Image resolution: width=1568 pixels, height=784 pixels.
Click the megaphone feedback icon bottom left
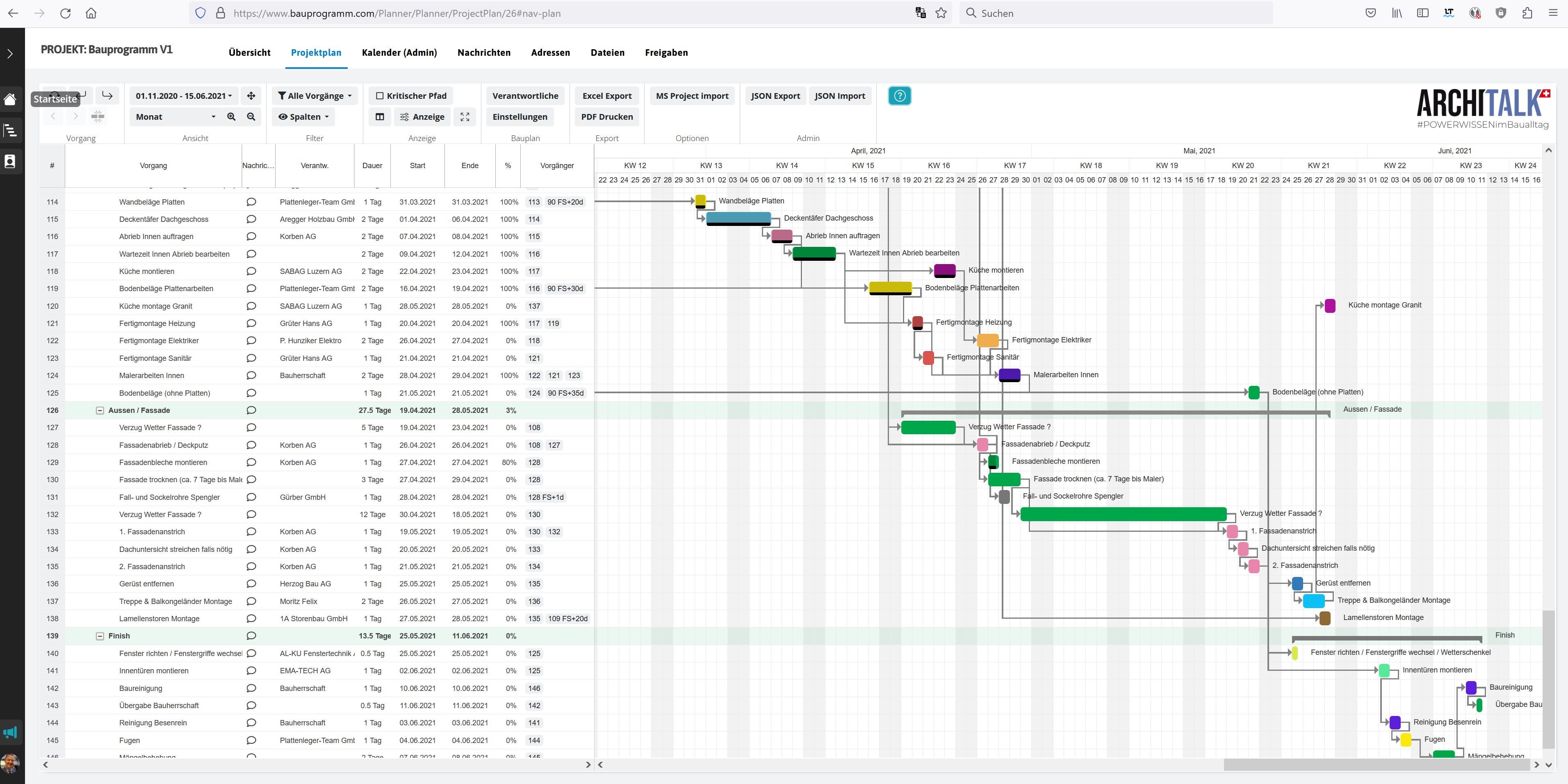pos(10,732)
